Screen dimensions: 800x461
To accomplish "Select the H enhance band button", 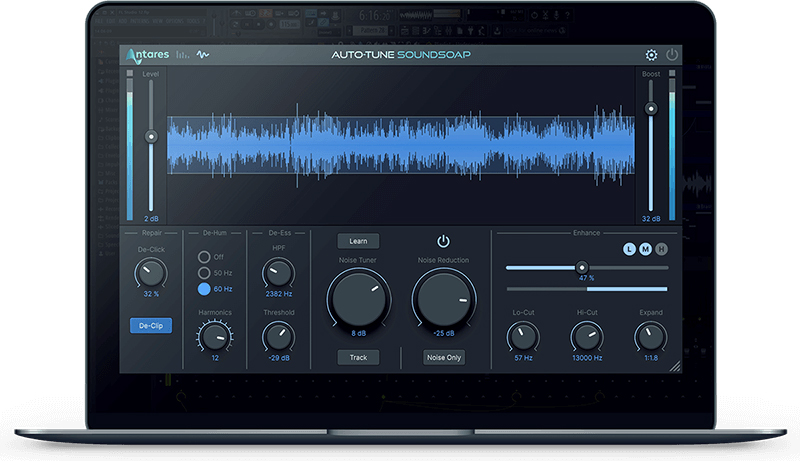I will point(661,249).
